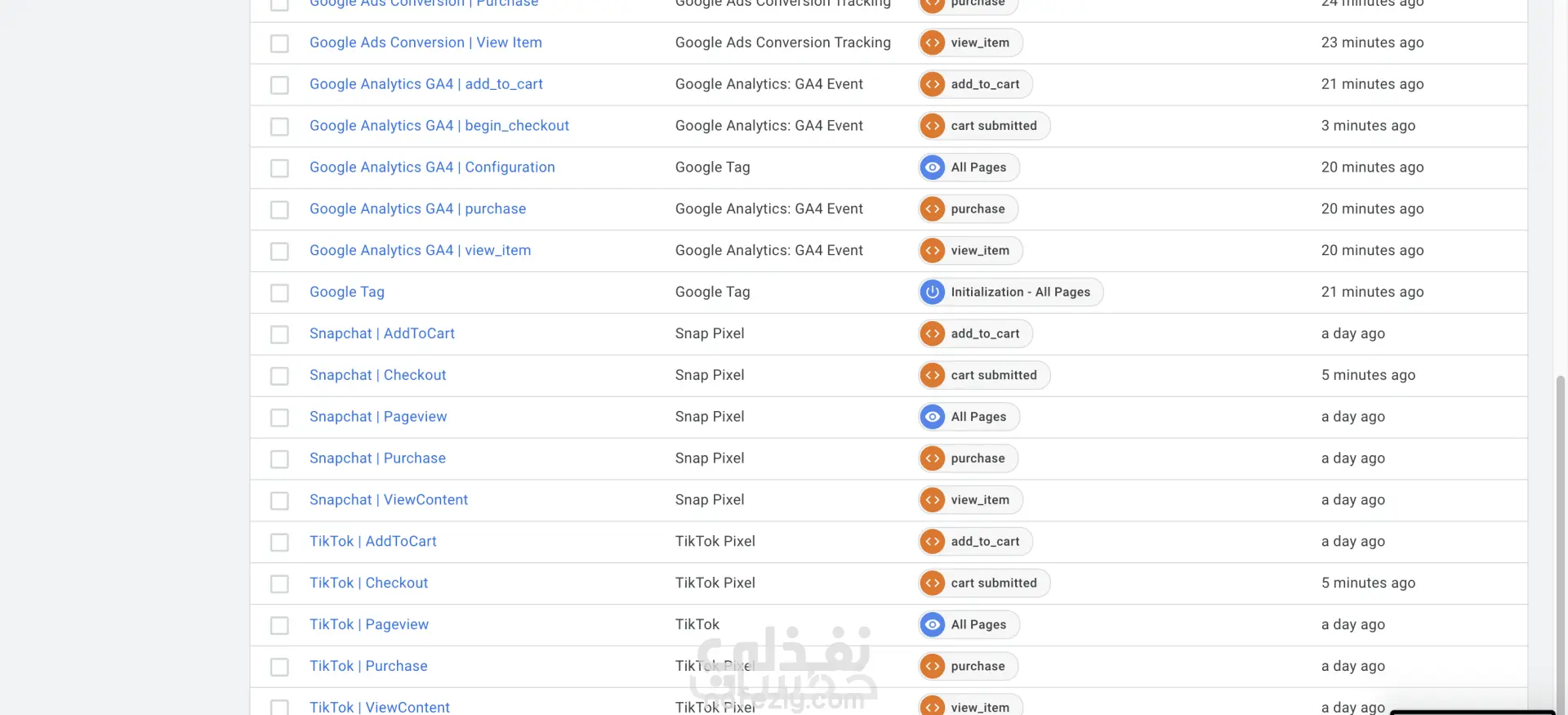The height and width of the screenshot is (715, 1568).
Task: Click the eye icon on Snapchat Pageview trigger
Action: pyautogui.click(x=932, y=417)
